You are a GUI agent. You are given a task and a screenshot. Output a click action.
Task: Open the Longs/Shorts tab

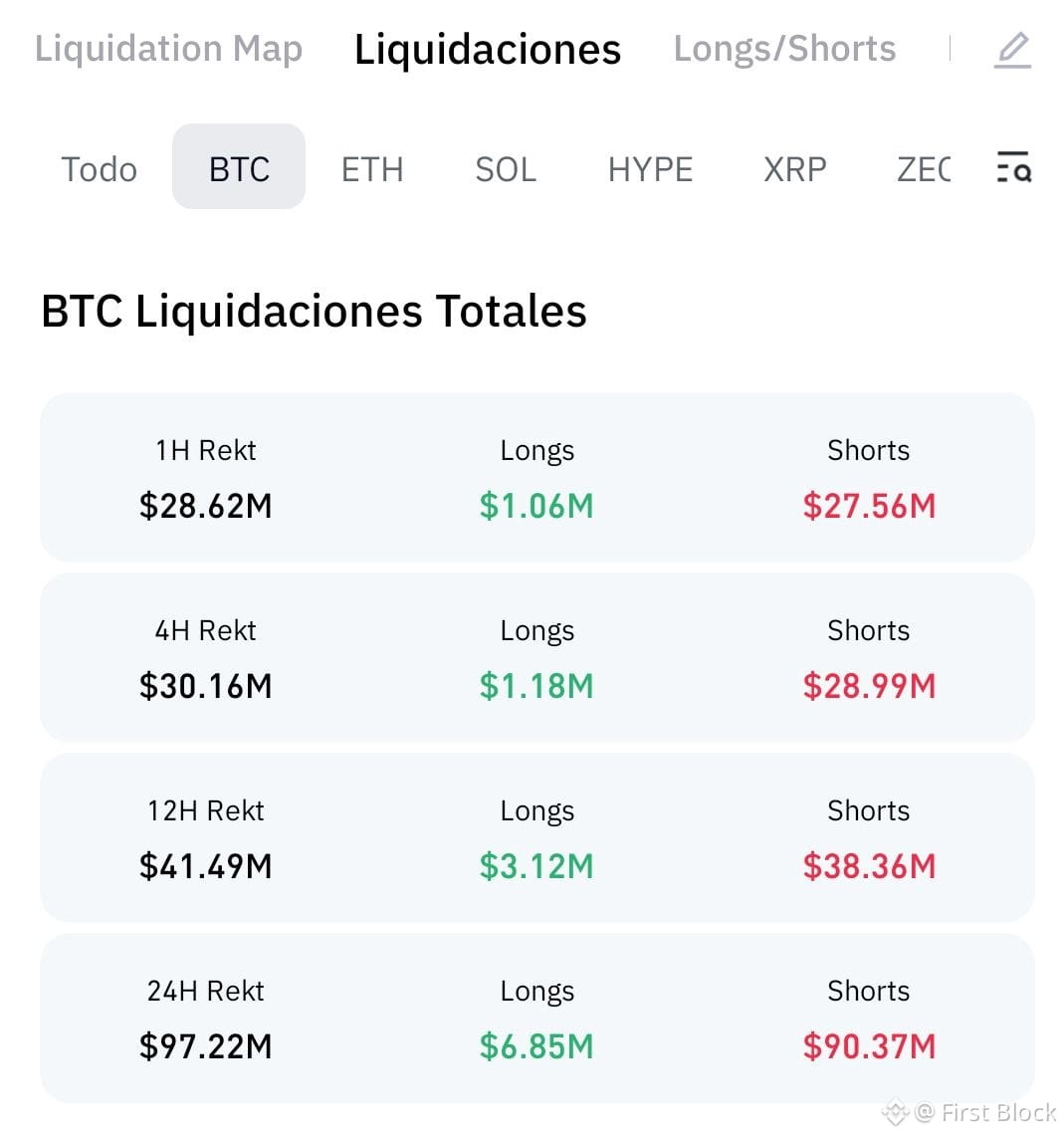(784, 50)
